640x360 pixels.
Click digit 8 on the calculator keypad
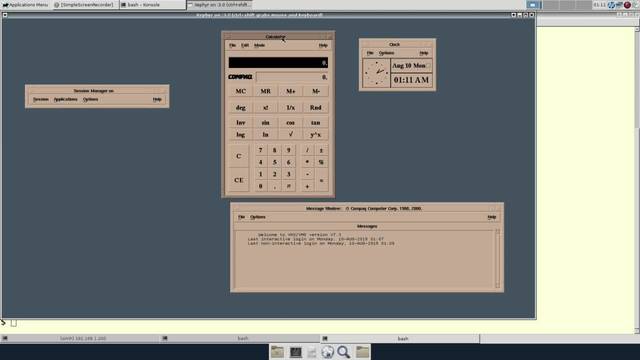pyautogui.click(x=274, y=150)
